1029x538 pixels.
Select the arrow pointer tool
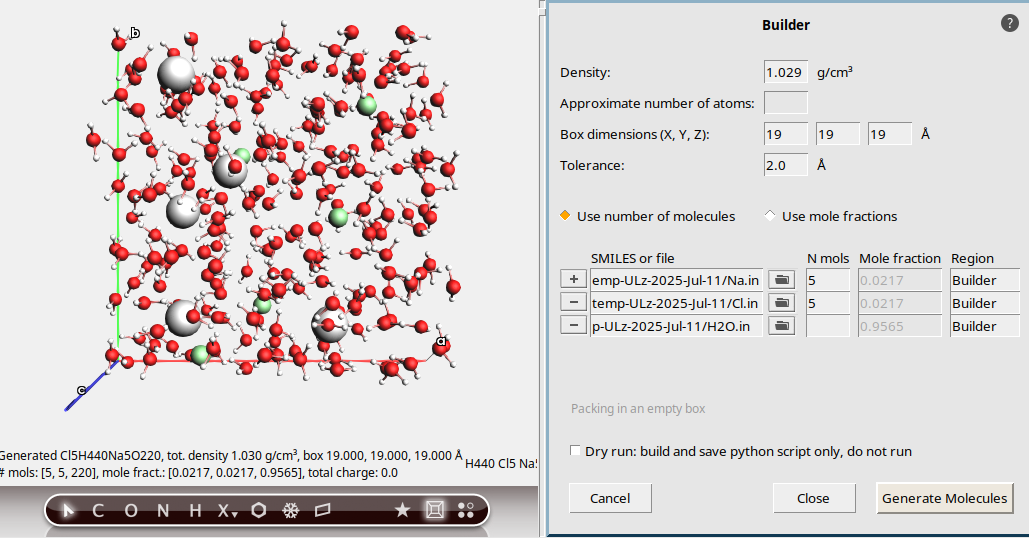pyautogui.click(x=69, y=511)
